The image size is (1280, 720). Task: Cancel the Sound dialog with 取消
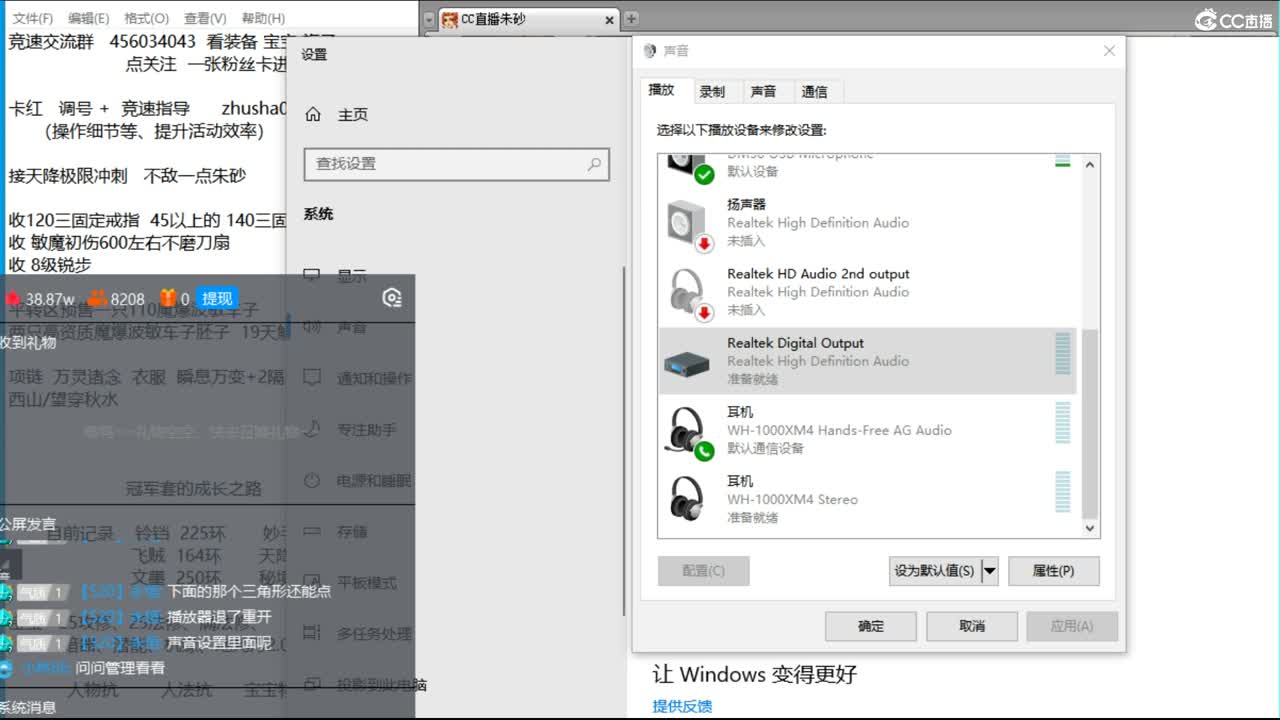(972, 626)
